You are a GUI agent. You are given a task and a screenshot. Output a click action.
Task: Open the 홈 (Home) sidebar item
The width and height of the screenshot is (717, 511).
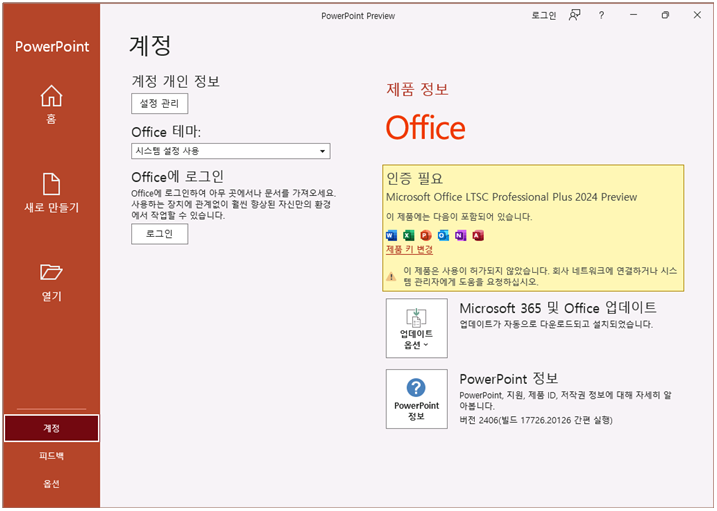[51, 105]
